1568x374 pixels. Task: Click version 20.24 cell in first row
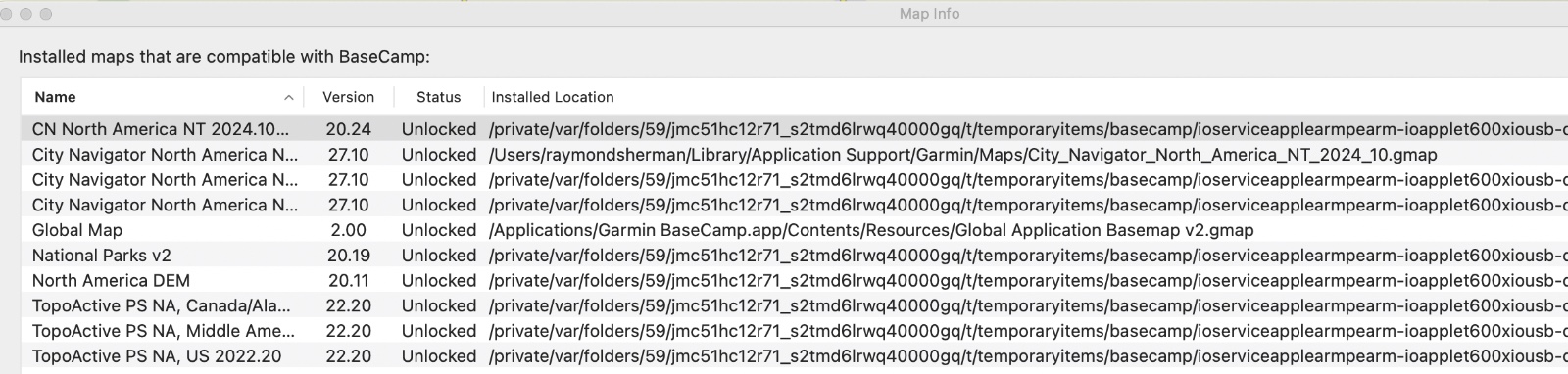pos(349,129)
